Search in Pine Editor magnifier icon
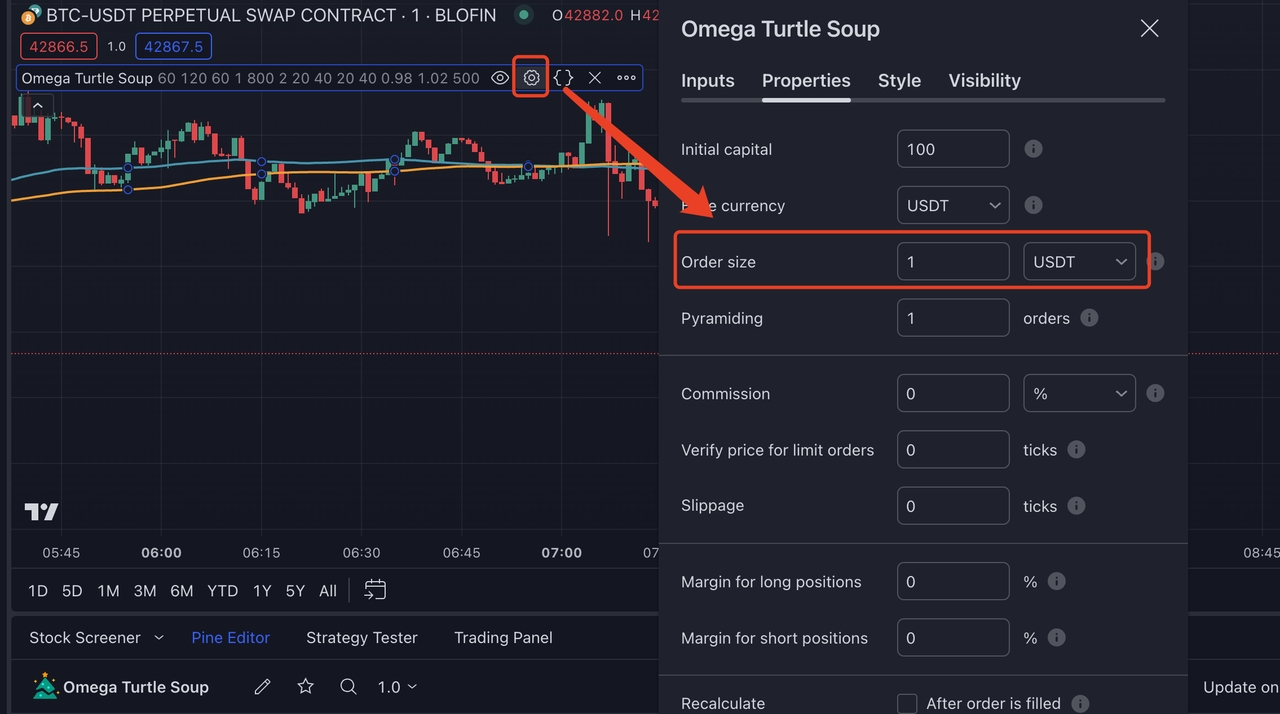The width and height of the screenshot is (1280, 714). (348, 686)
